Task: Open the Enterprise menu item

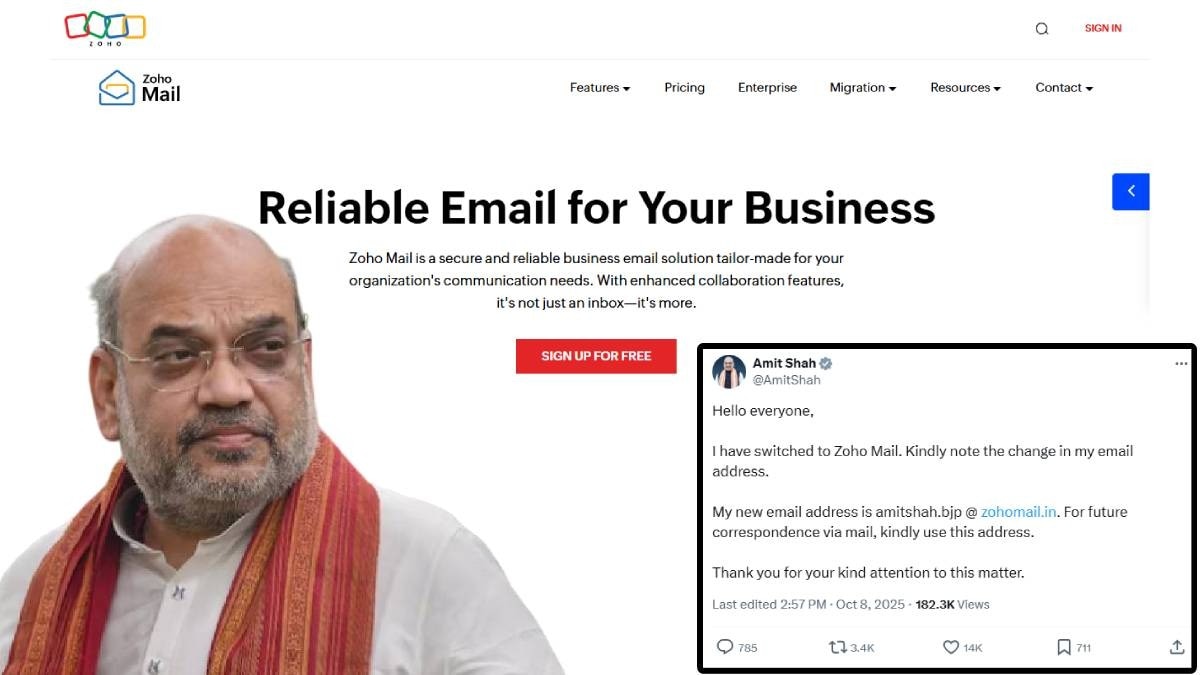Action: [x=767, y=88]
